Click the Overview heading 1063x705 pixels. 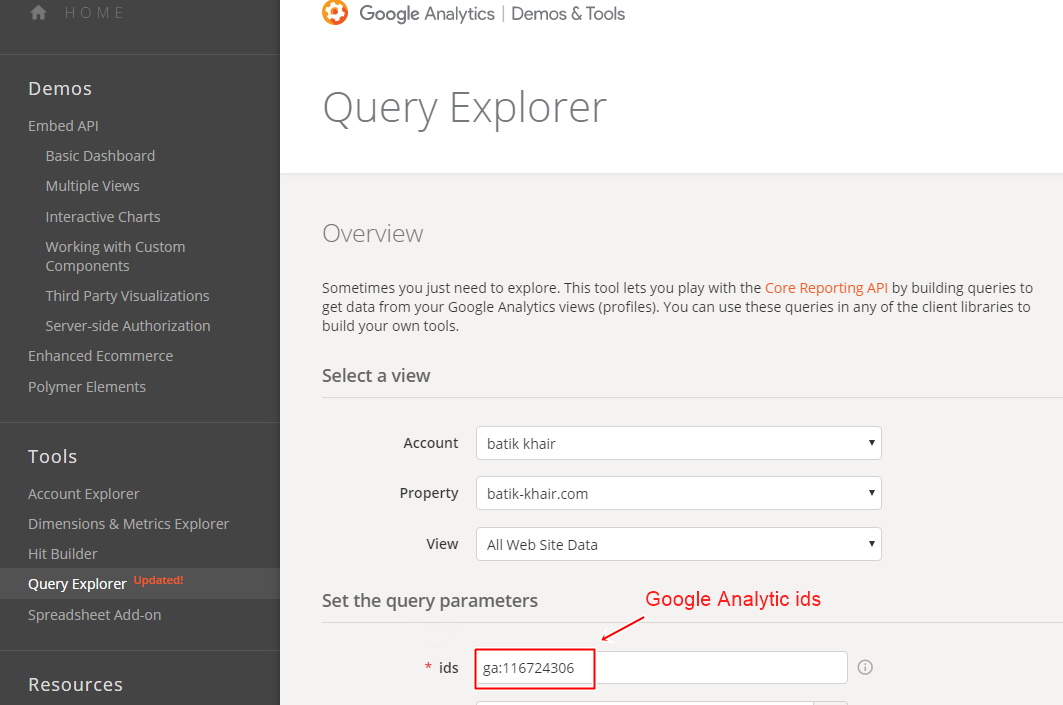(373, 233)
